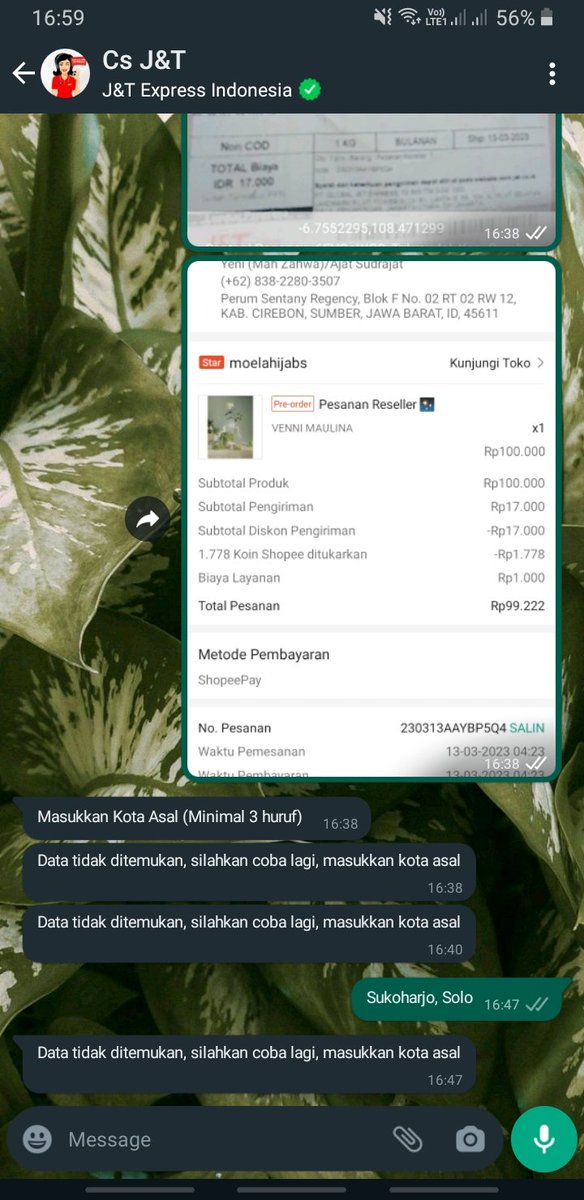This screenshot has width=584, height=1200.
Task: Tap the muted sound icon in the status bar
Action: 382,17
